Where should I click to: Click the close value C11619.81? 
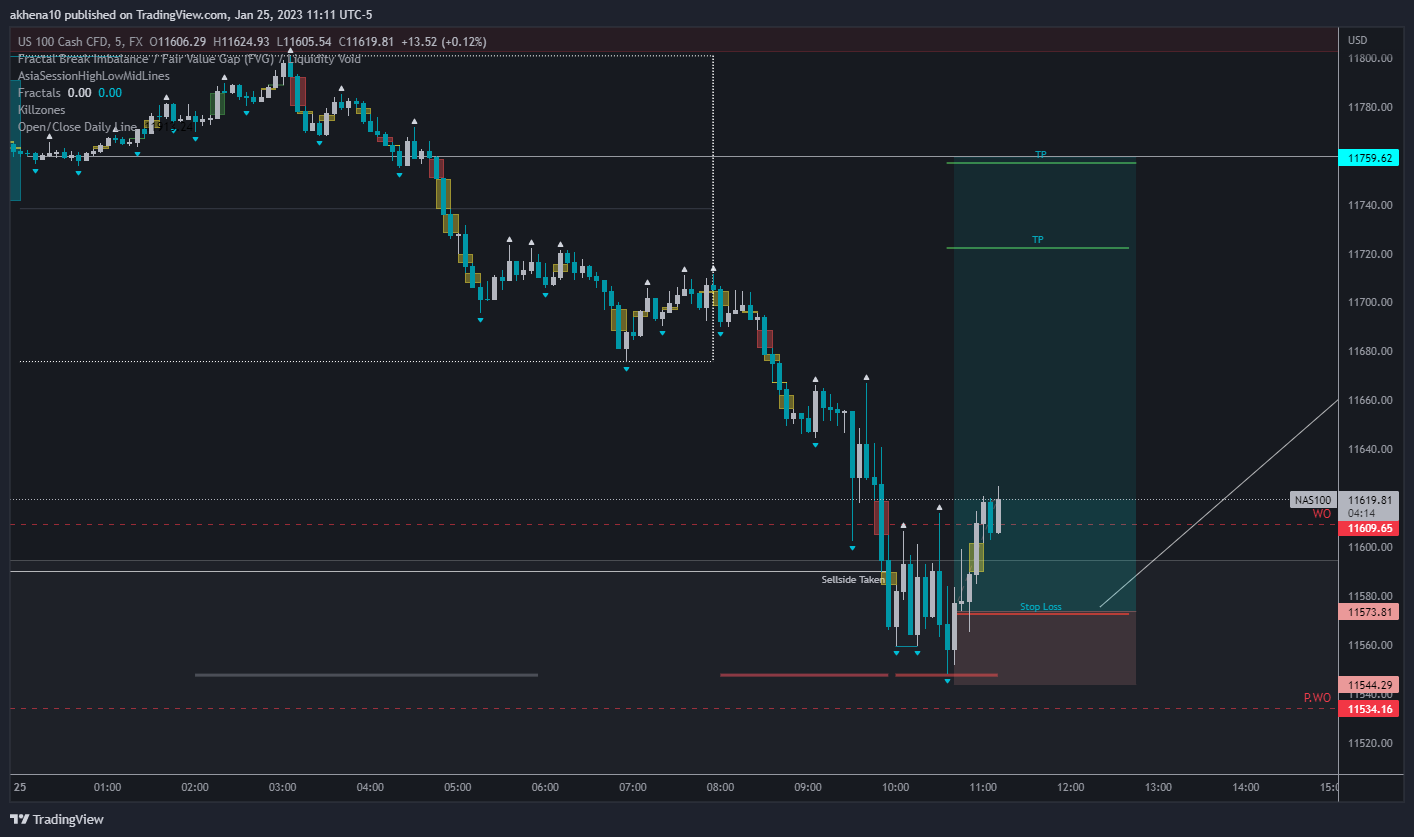(367, 41)
